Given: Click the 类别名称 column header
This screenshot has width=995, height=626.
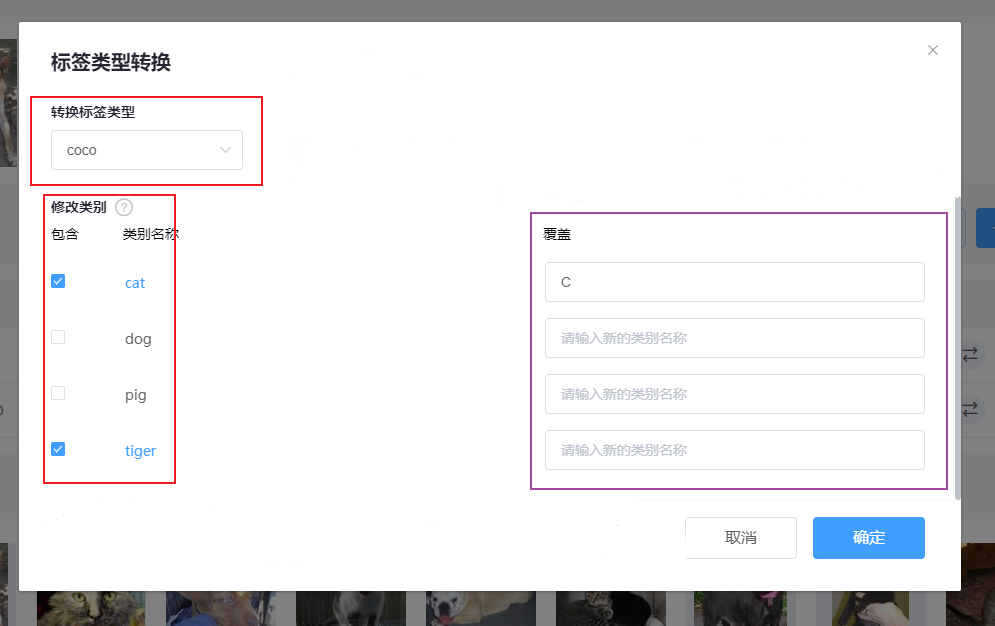Looking at the screenshot, I should [x=150, y=234].
